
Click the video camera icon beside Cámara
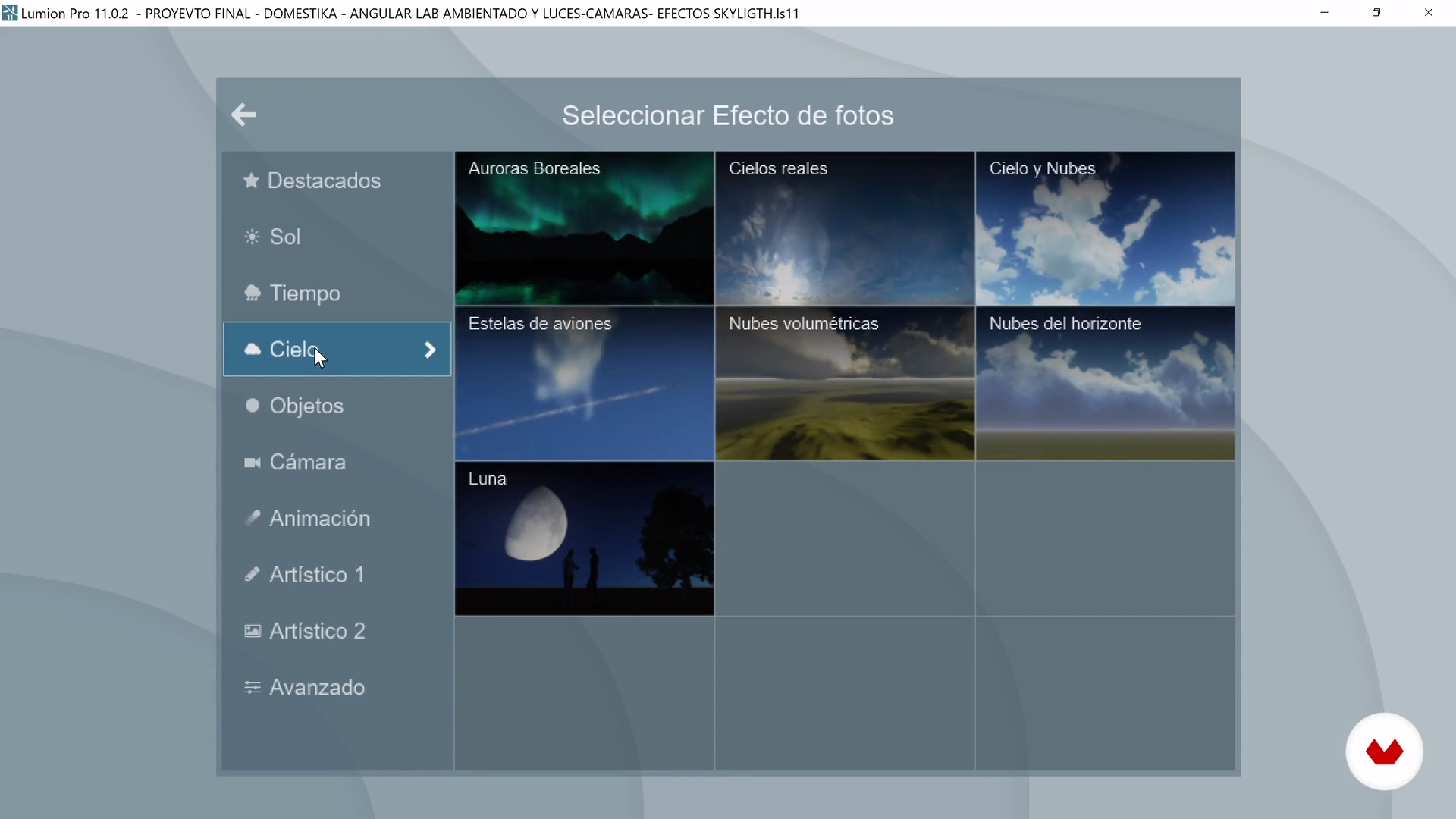[x=253, y=463]
